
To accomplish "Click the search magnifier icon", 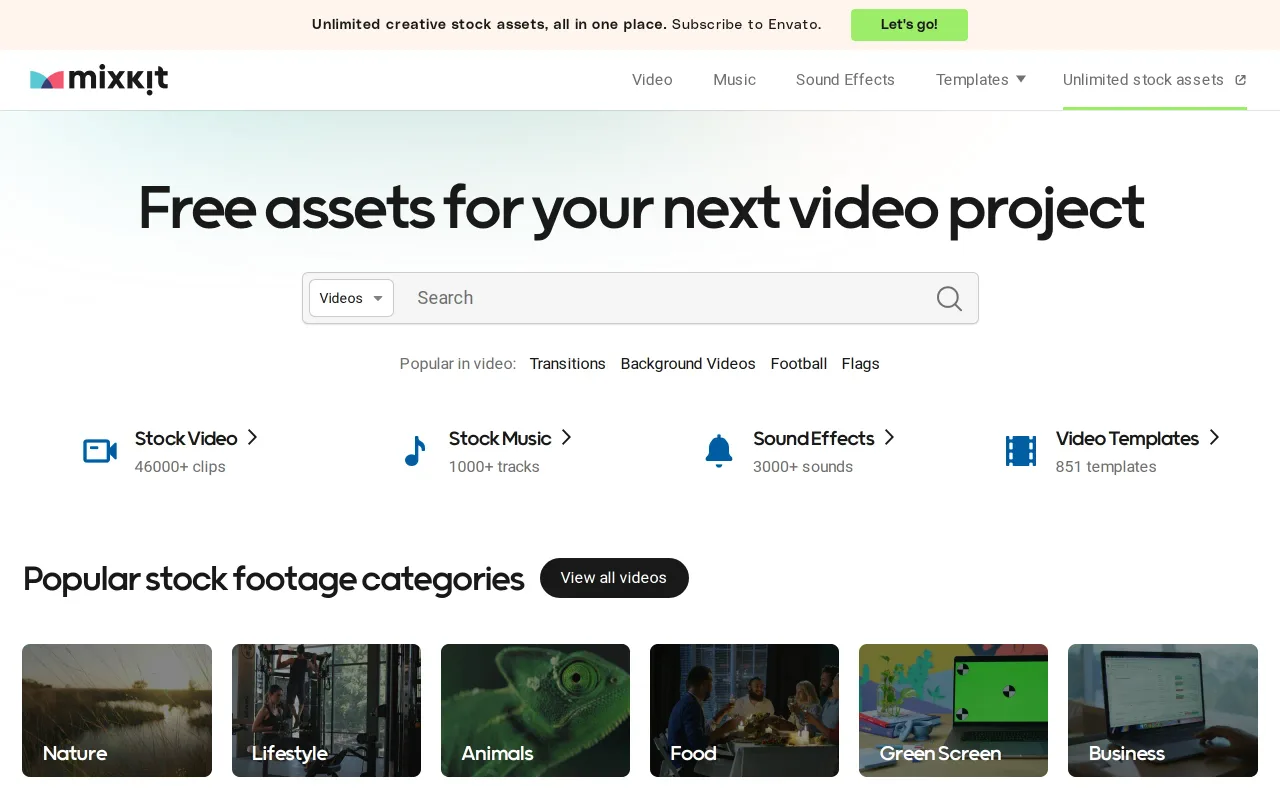I will coord(949,298).
